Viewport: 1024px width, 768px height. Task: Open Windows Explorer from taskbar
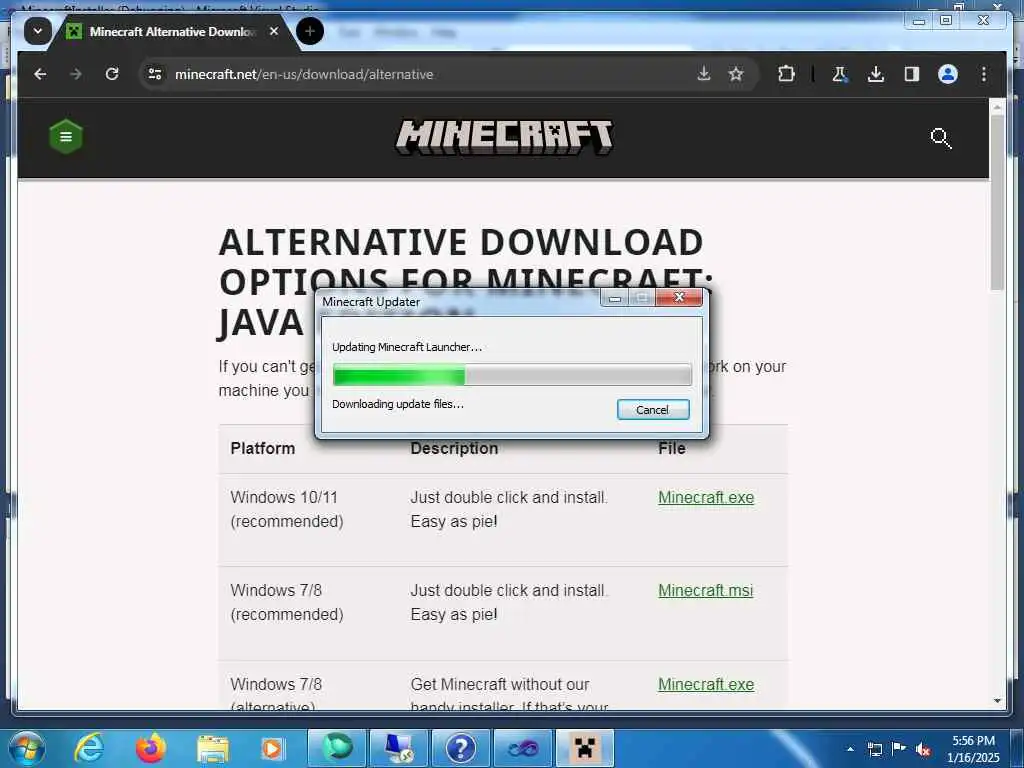[x=213, y=748]
